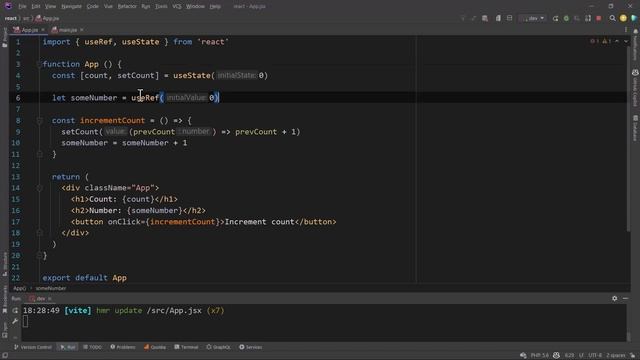
Task: Collapse incrementCount fold marker on line 8
Action: [39, 120]
